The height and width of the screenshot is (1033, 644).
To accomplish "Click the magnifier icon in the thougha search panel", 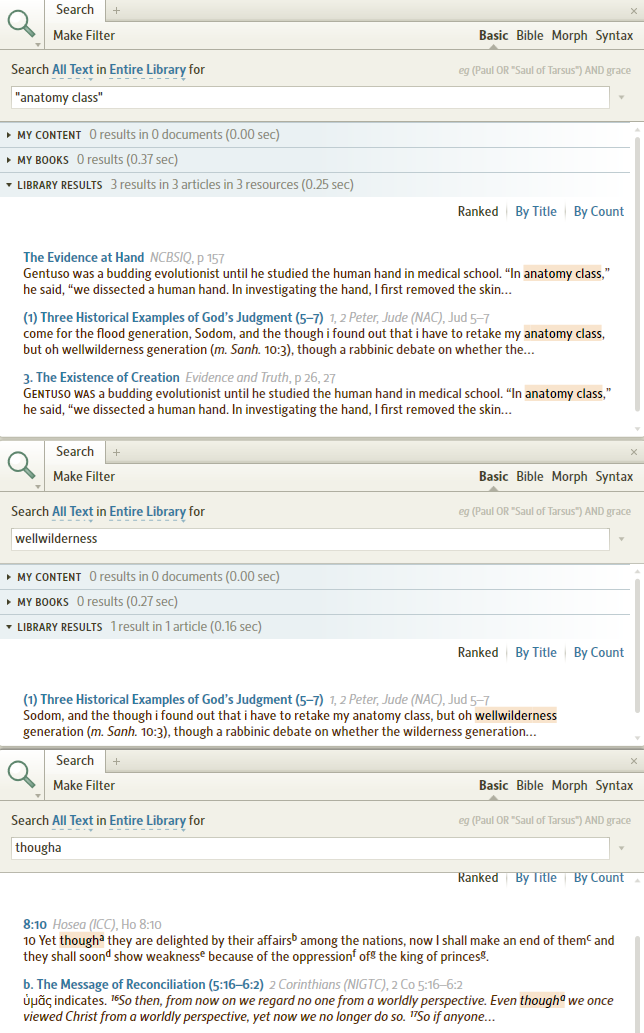I will click(21, 774).
